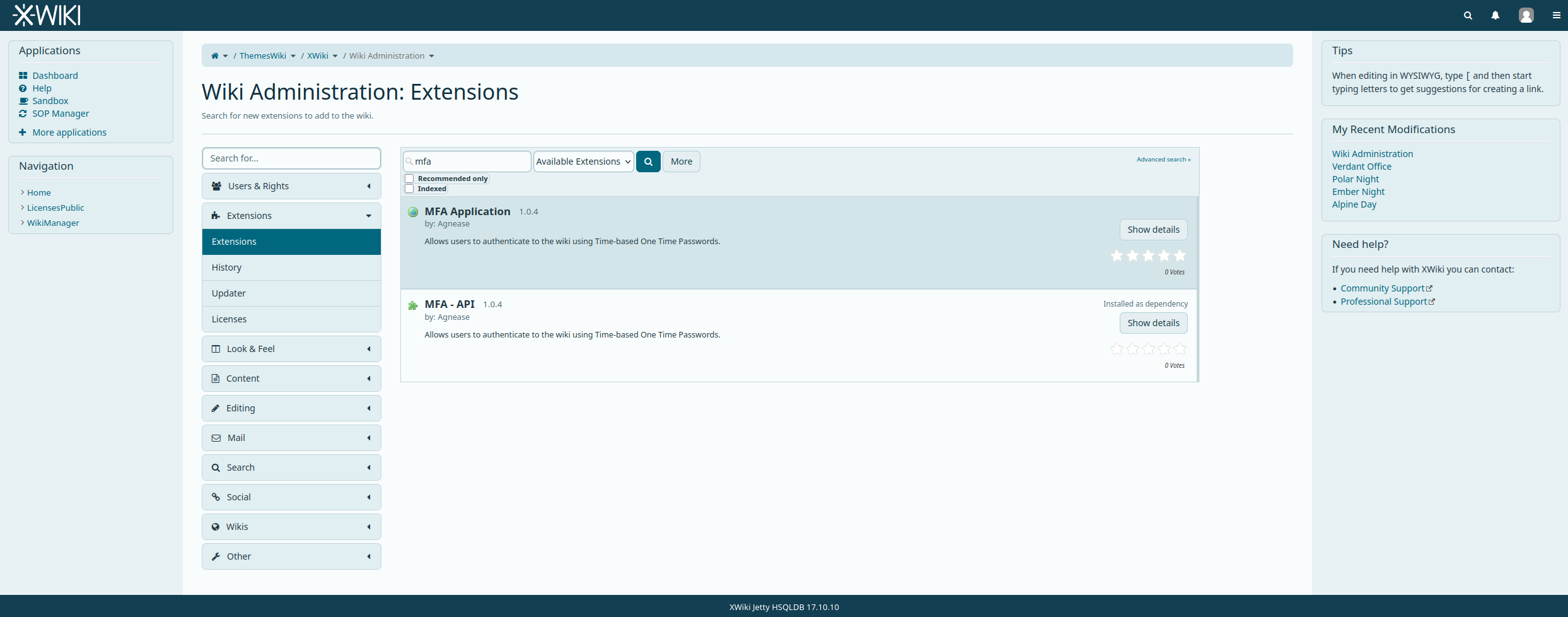Select the Updater menu item

(291, 293)
